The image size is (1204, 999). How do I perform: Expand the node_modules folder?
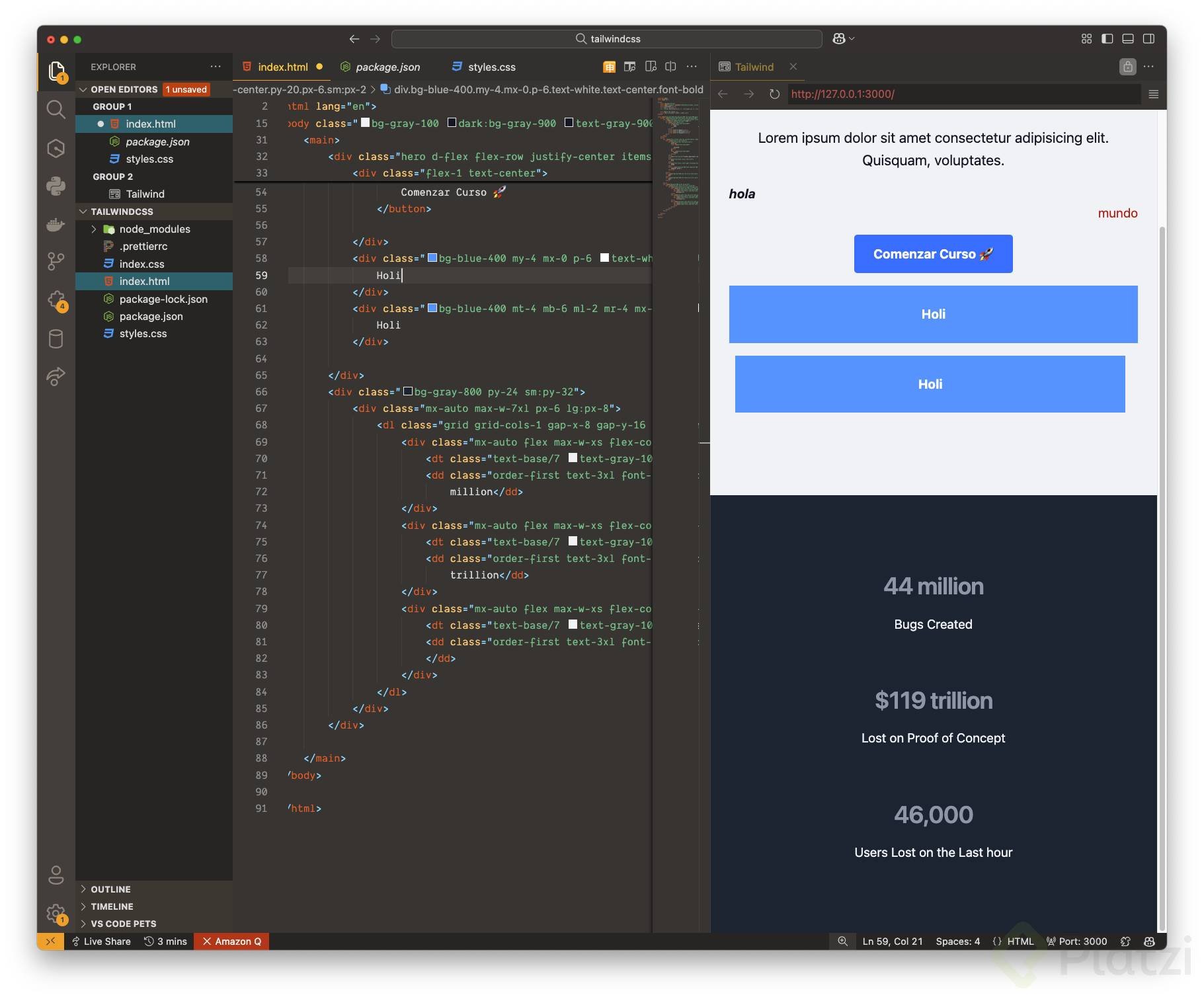[x=94, y=229]
